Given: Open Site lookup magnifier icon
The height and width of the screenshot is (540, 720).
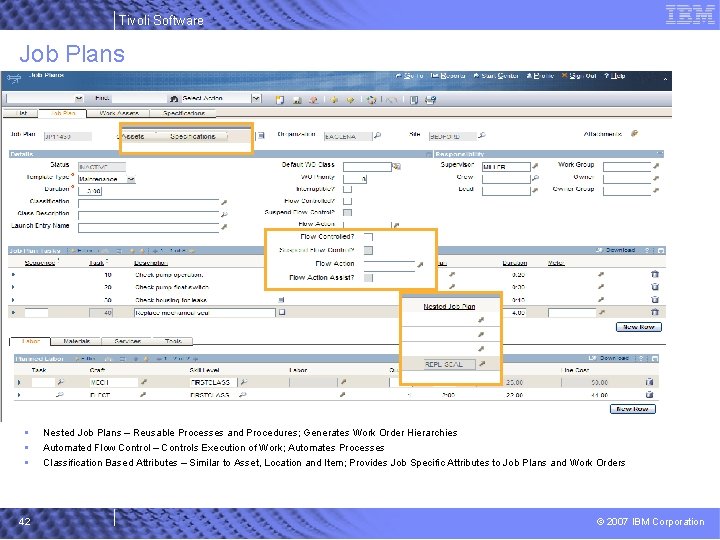Looking at the screenshot, I should pos(482,135).
